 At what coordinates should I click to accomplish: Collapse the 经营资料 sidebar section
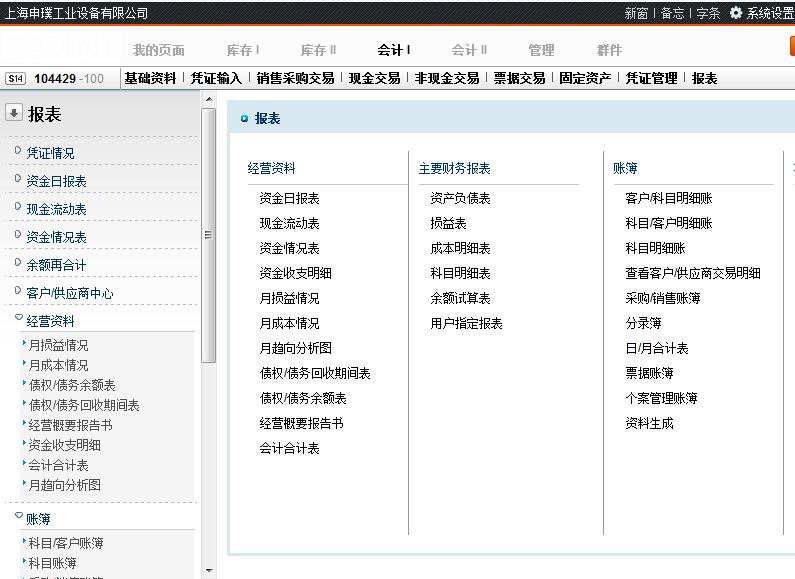[x=18, y=320]
